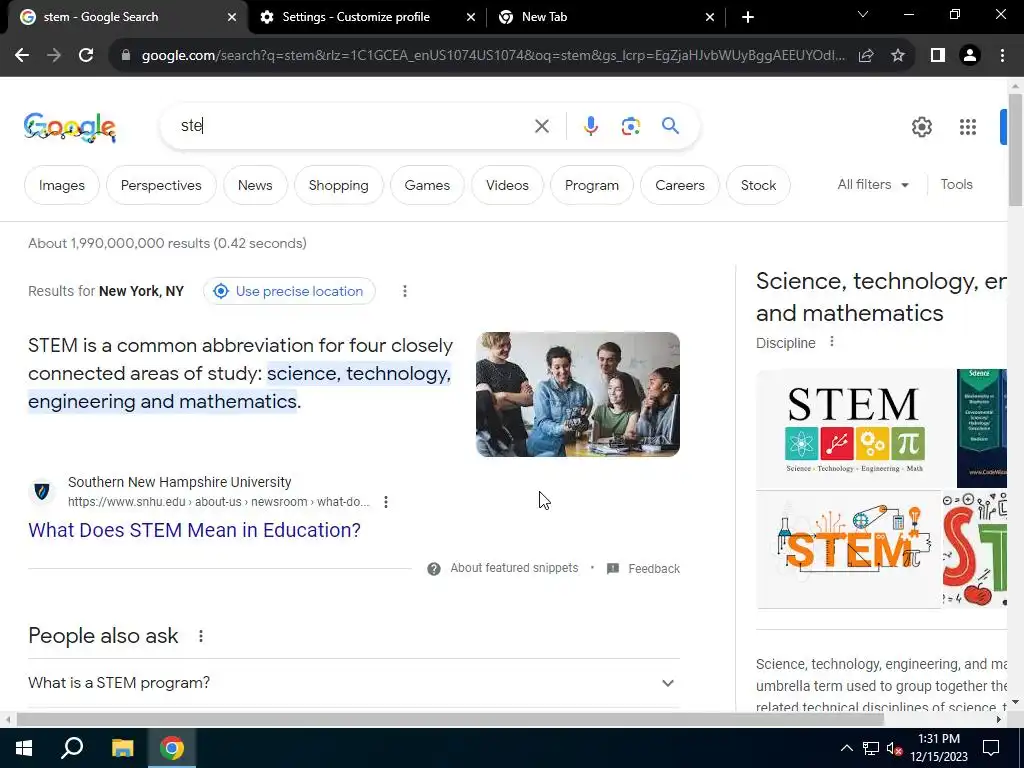Open the Windows Start menu
This screenshot has height=768, width=1024.
(x=24, y=748)
